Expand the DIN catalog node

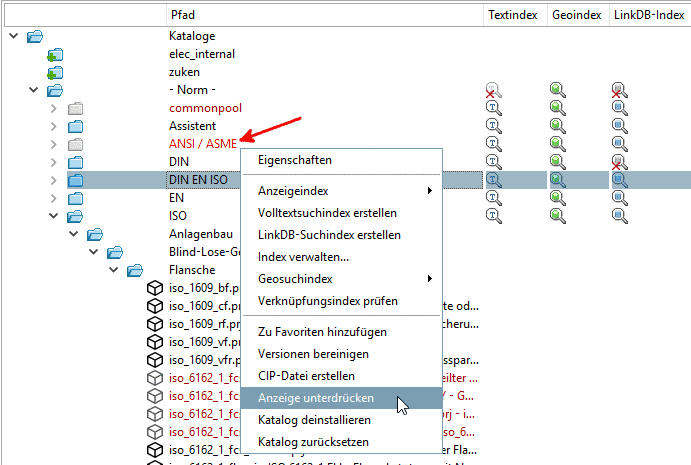click(x=54, y=162)
